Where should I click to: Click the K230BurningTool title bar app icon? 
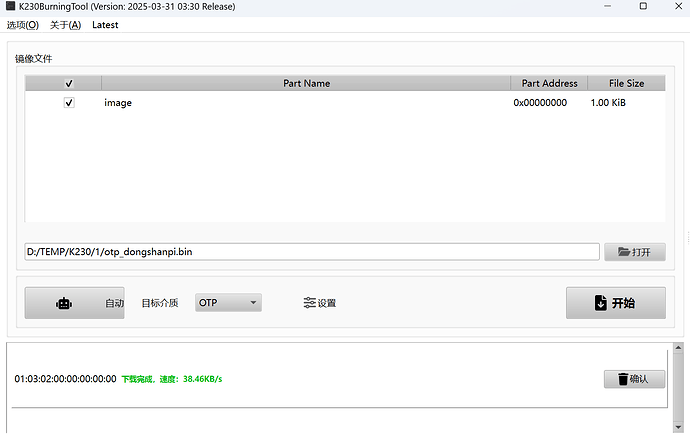coord(10,7)
